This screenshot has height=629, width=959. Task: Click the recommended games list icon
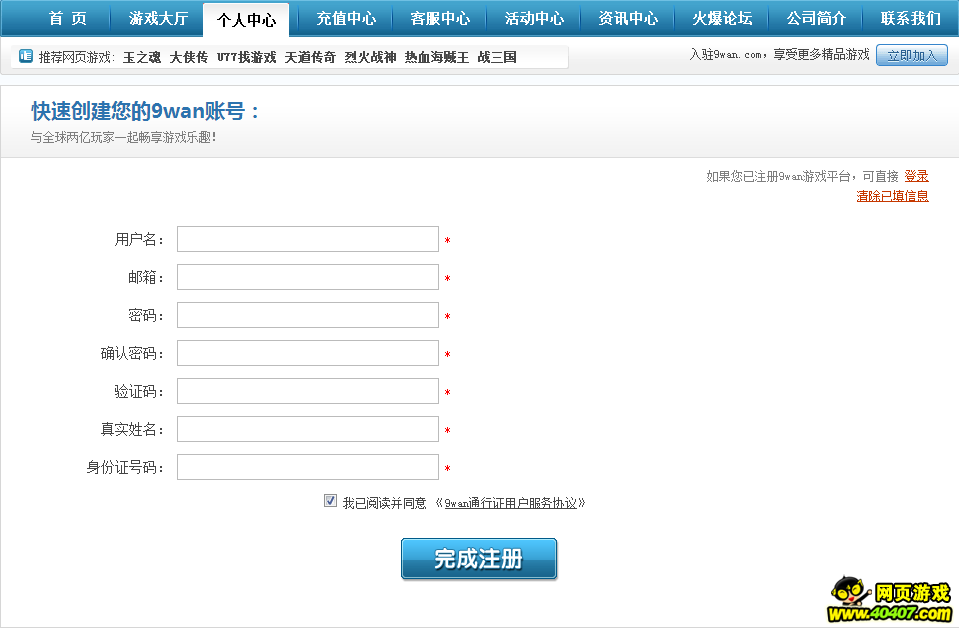[26, 56]
